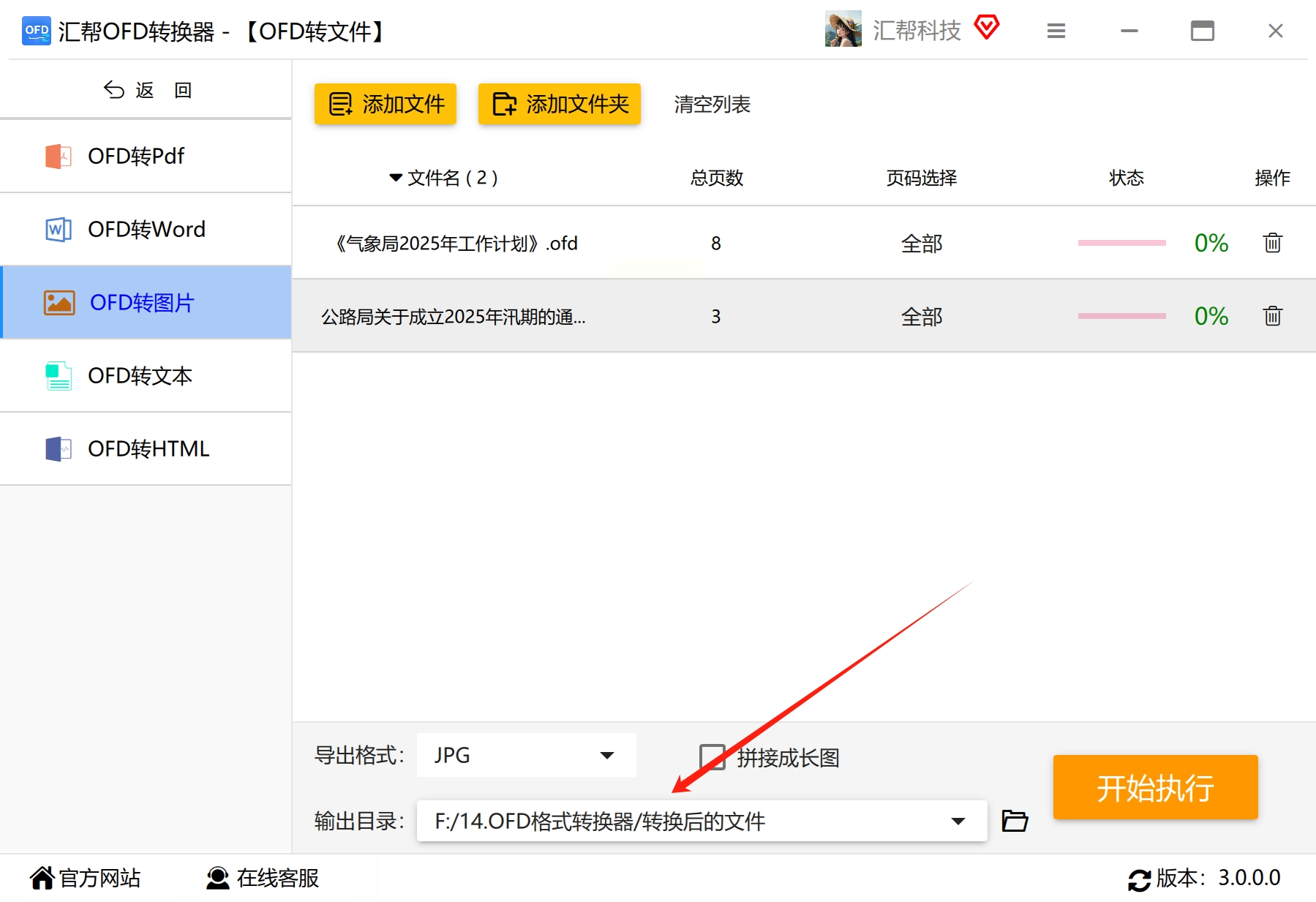The image size is (1316, 902).
Task: Click the version refresh icon
Action: point(1139,879)
